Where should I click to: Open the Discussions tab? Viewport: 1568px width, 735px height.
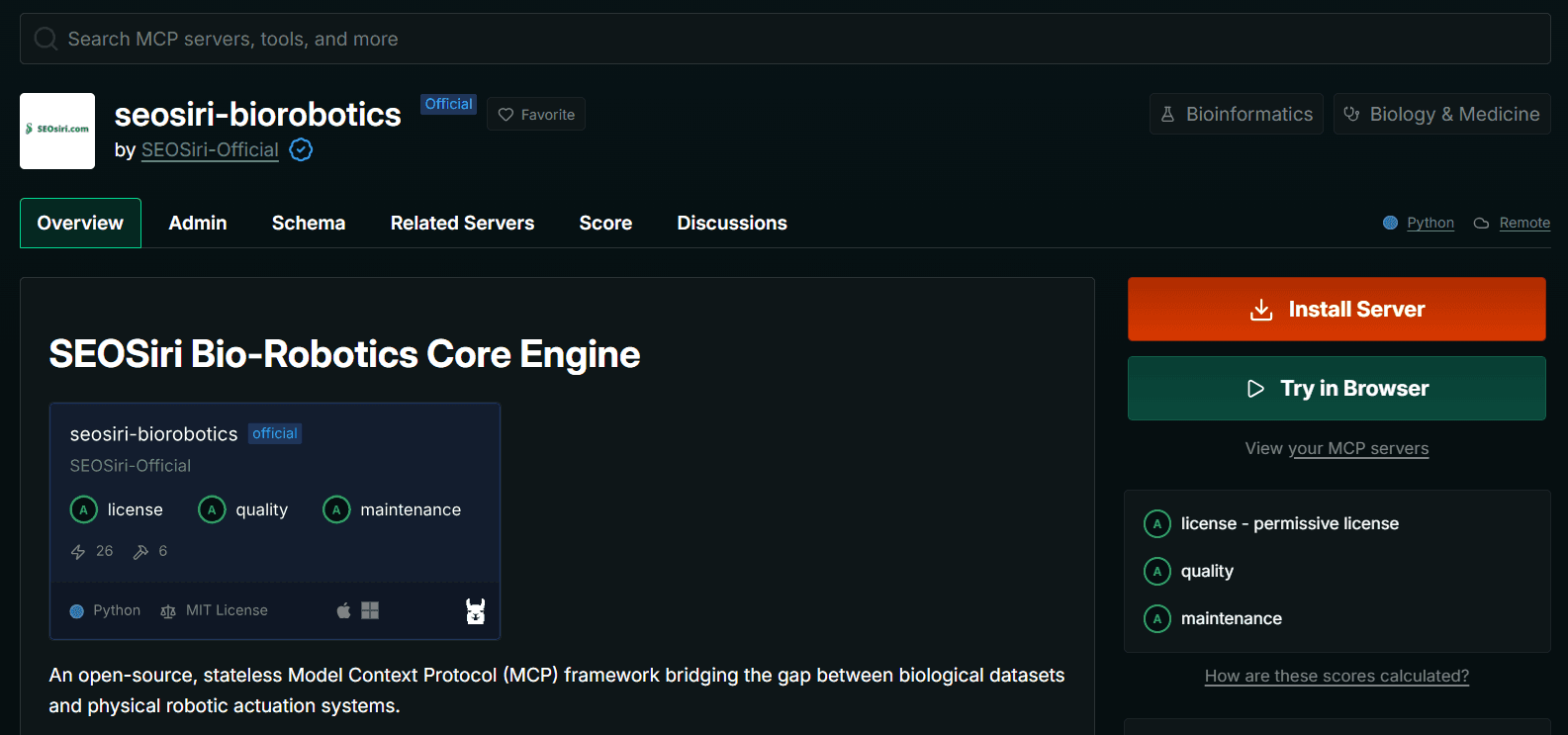point(732,224)
